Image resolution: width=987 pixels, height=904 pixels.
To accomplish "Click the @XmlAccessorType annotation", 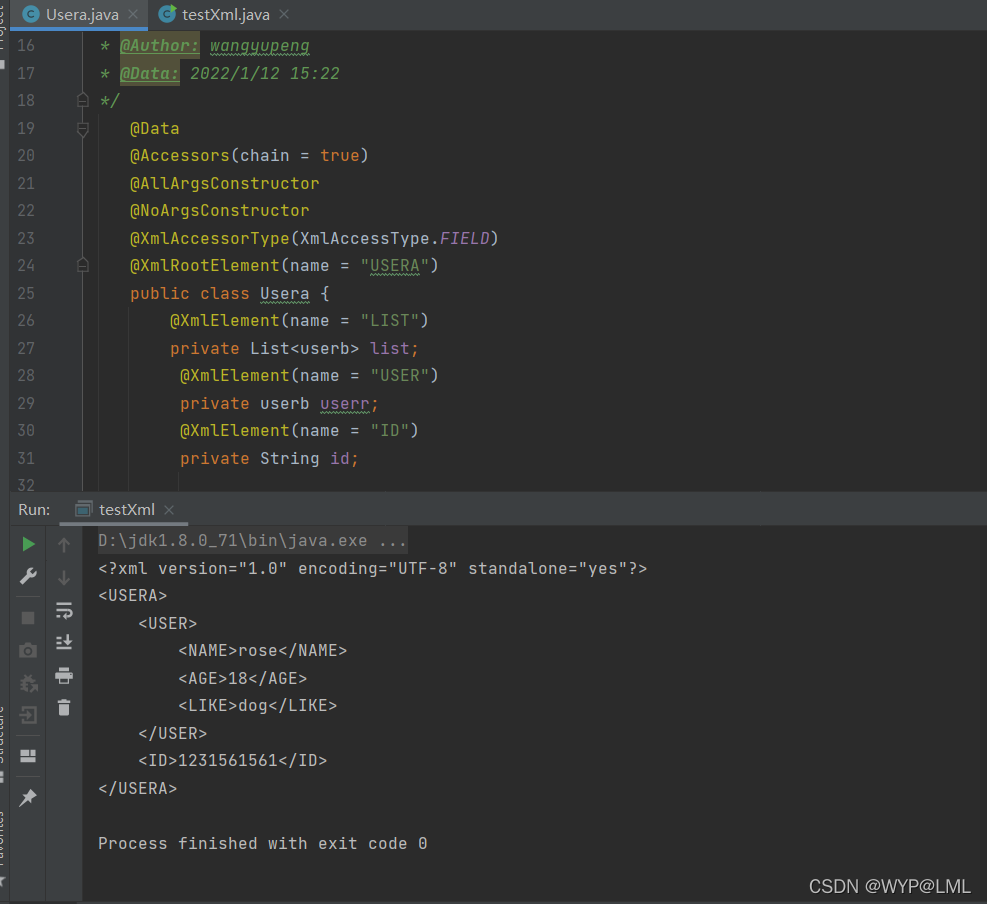I will 210,239.
